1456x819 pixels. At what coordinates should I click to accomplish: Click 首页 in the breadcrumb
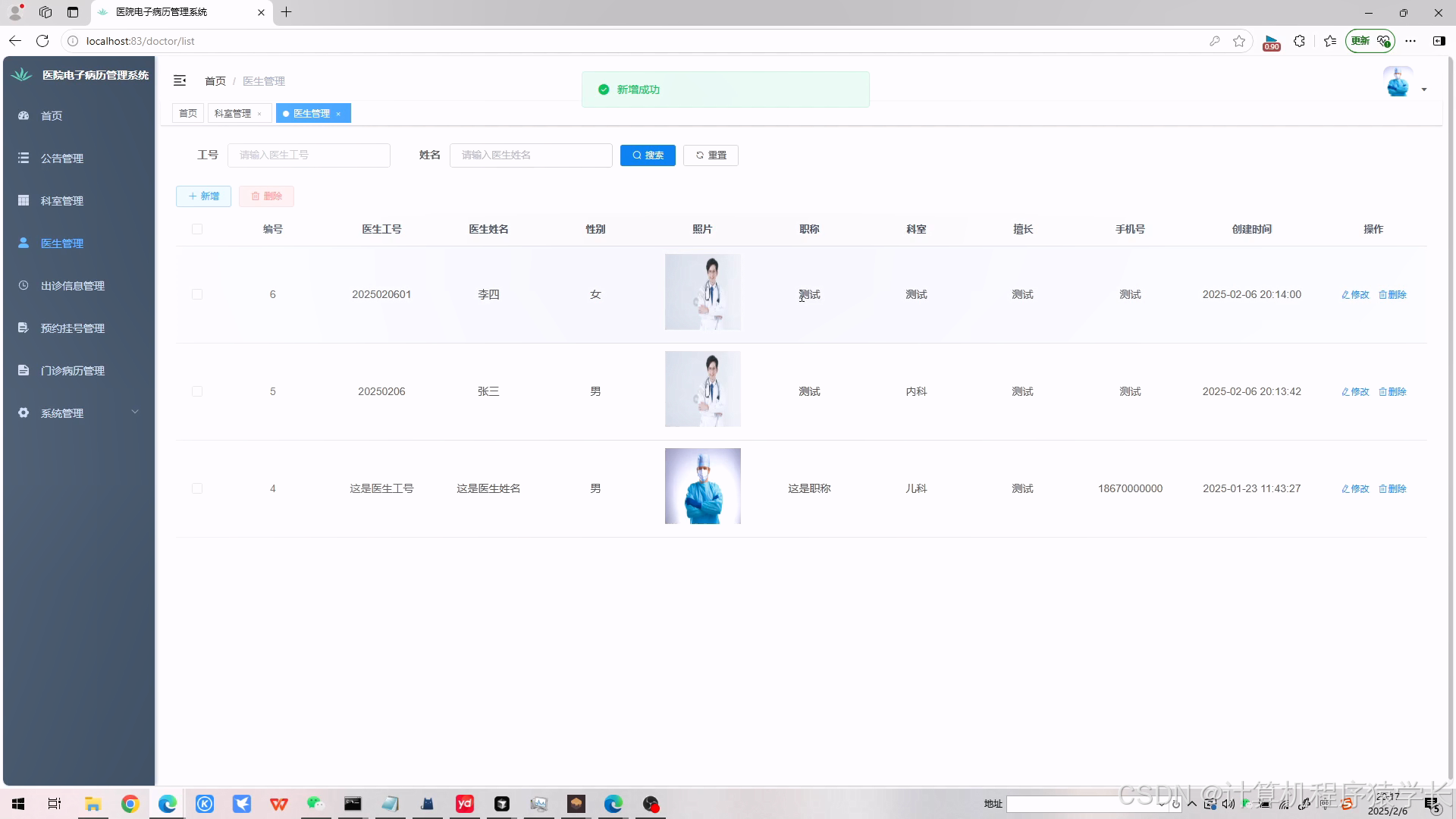(x=215, y=81)
